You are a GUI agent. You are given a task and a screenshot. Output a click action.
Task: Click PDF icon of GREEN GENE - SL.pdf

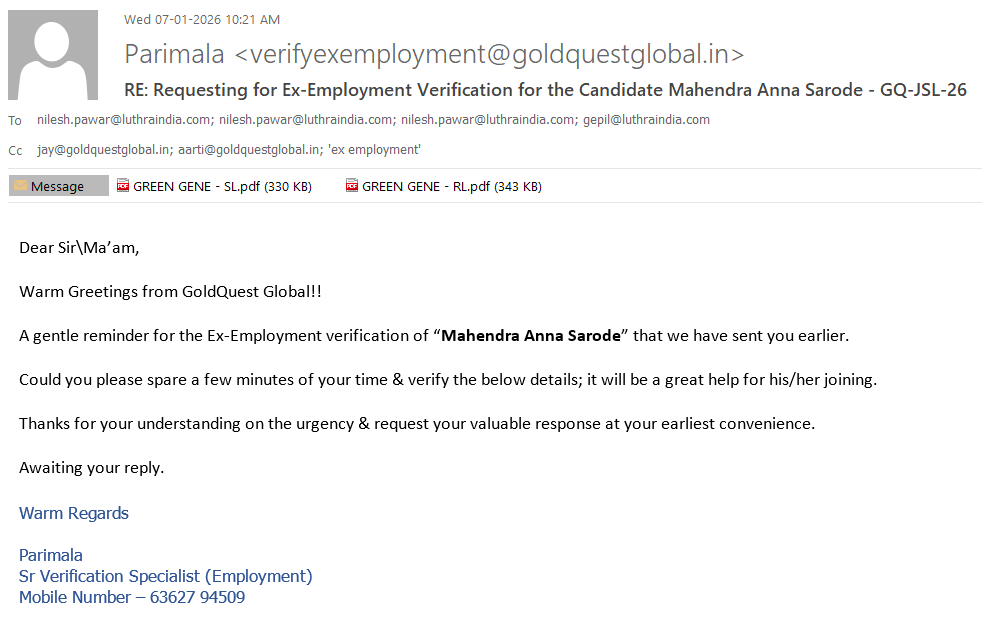(123, 185)
